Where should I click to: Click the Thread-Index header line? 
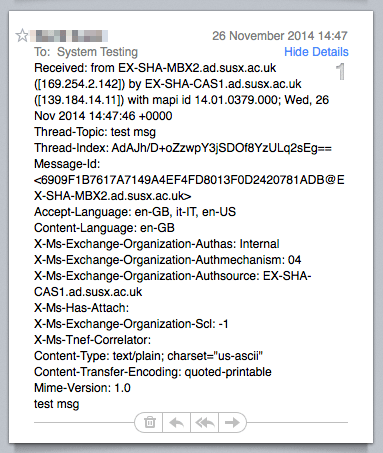[183, 148]
